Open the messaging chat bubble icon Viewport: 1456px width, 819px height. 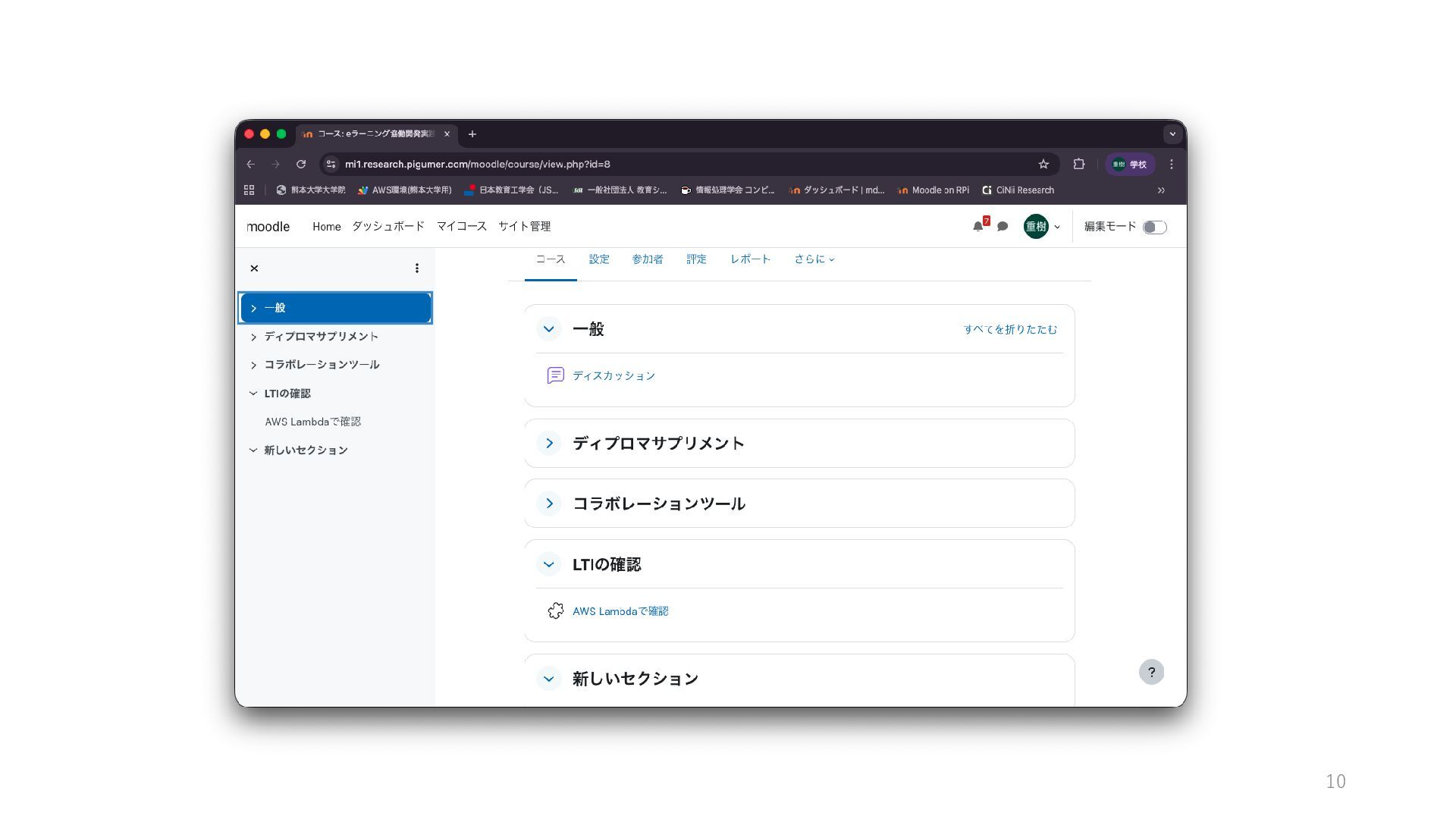click(x=1003, y=227)
